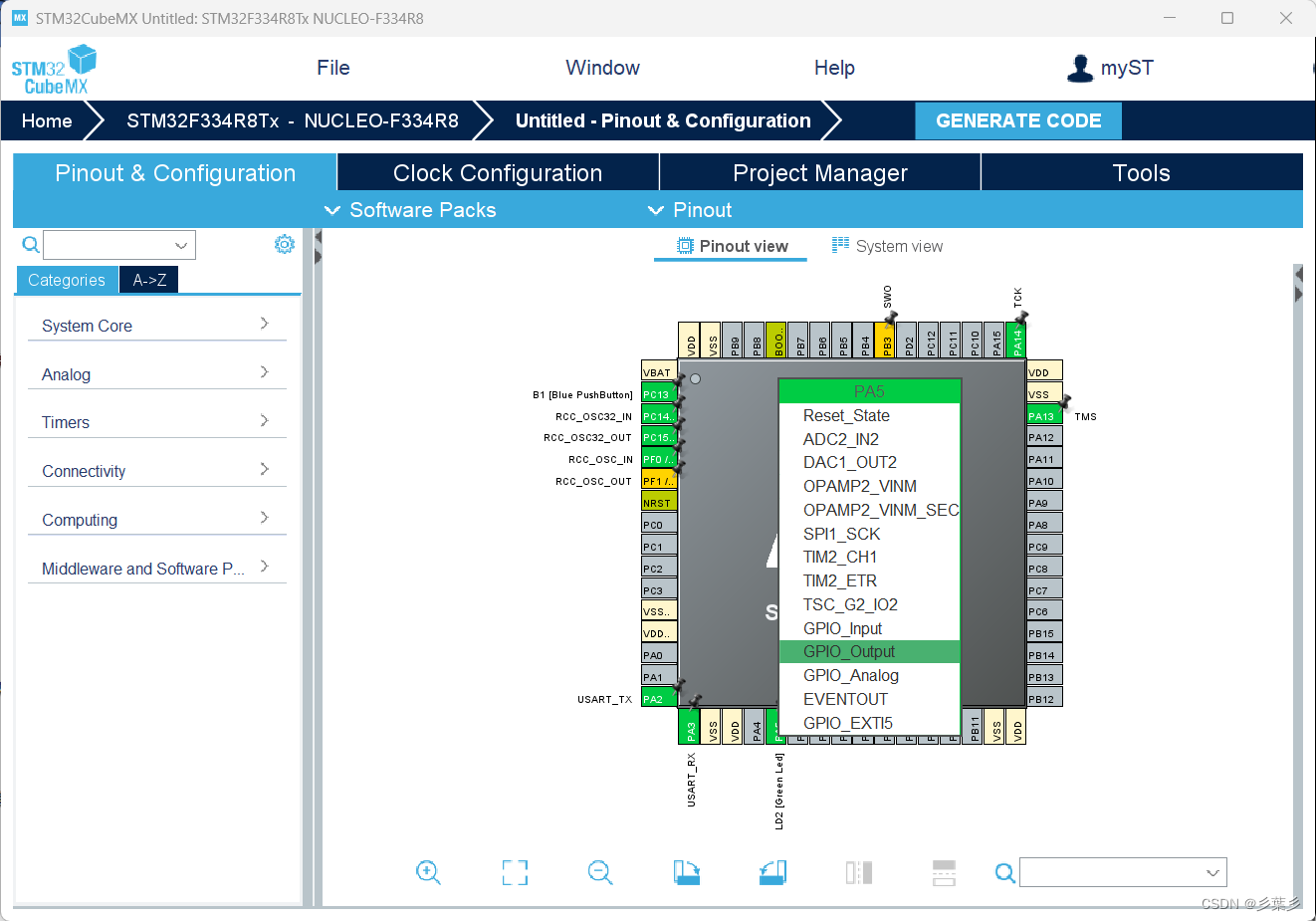The image size is (1316, 921).
Task: Select the PA14 TCK pin
Action: click(1016, 340)
